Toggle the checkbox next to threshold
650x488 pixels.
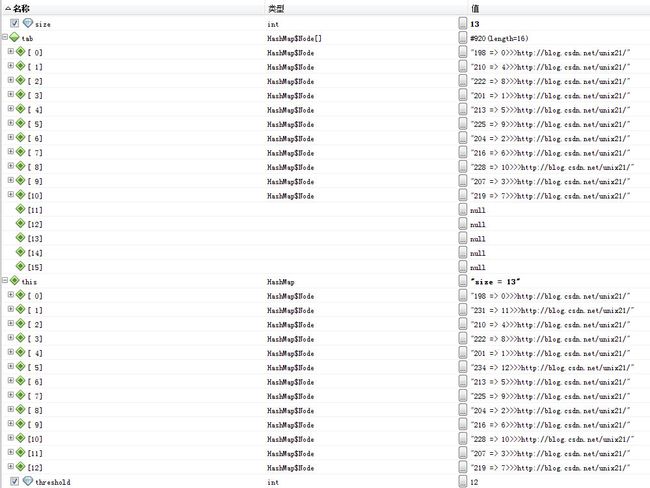(14, 482)
